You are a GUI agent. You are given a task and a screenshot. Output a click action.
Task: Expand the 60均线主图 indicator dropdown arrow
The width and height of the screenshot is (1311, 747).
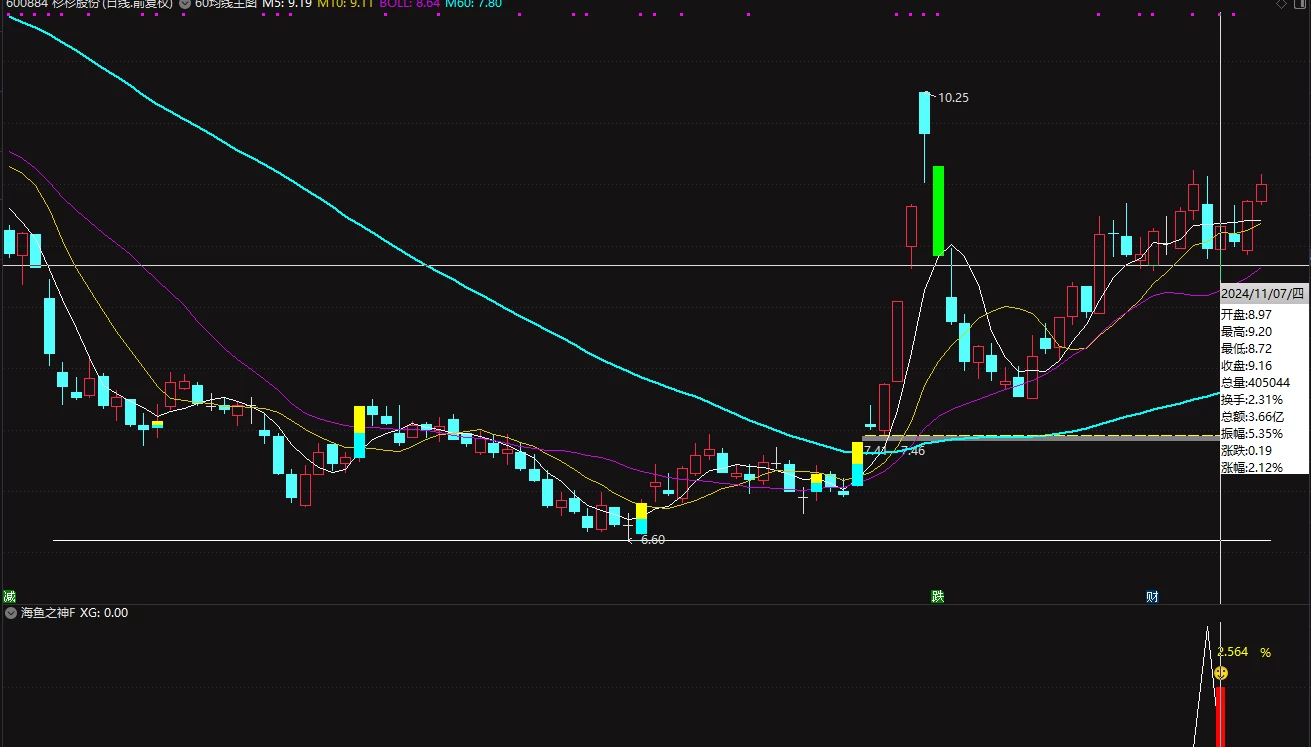pos(185,4)
